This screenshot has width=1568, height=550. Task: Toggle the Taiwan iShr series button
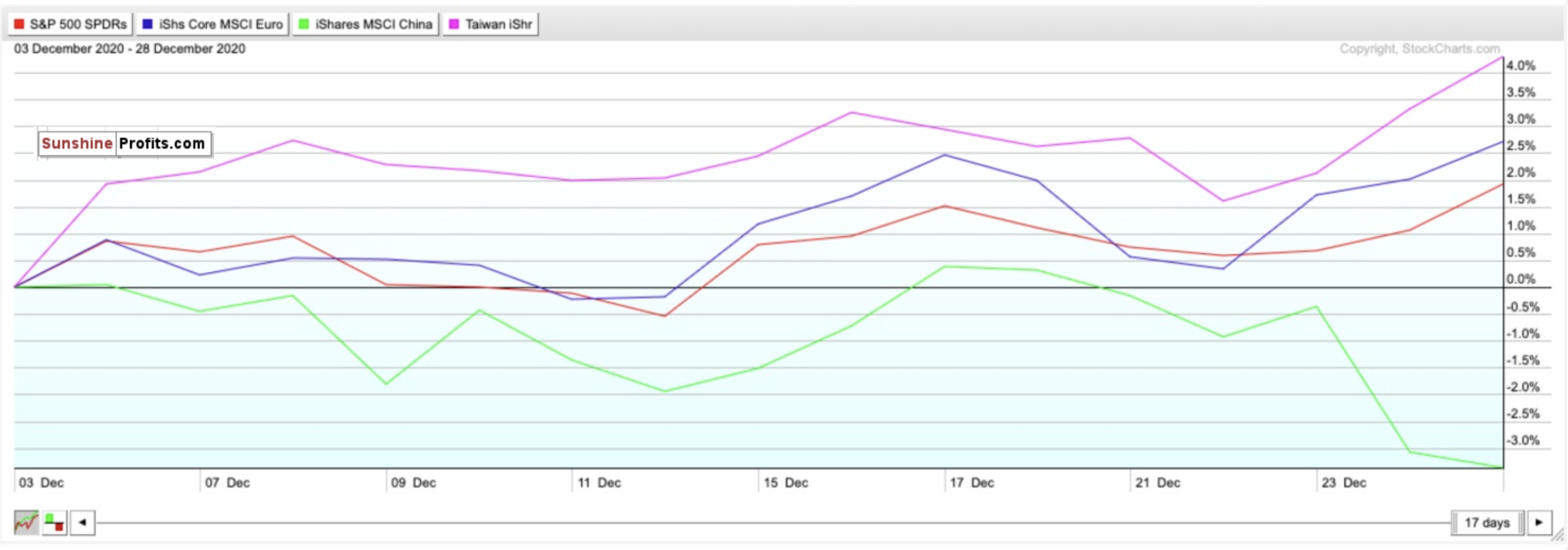pyautogui.click(x=490, y=24)
